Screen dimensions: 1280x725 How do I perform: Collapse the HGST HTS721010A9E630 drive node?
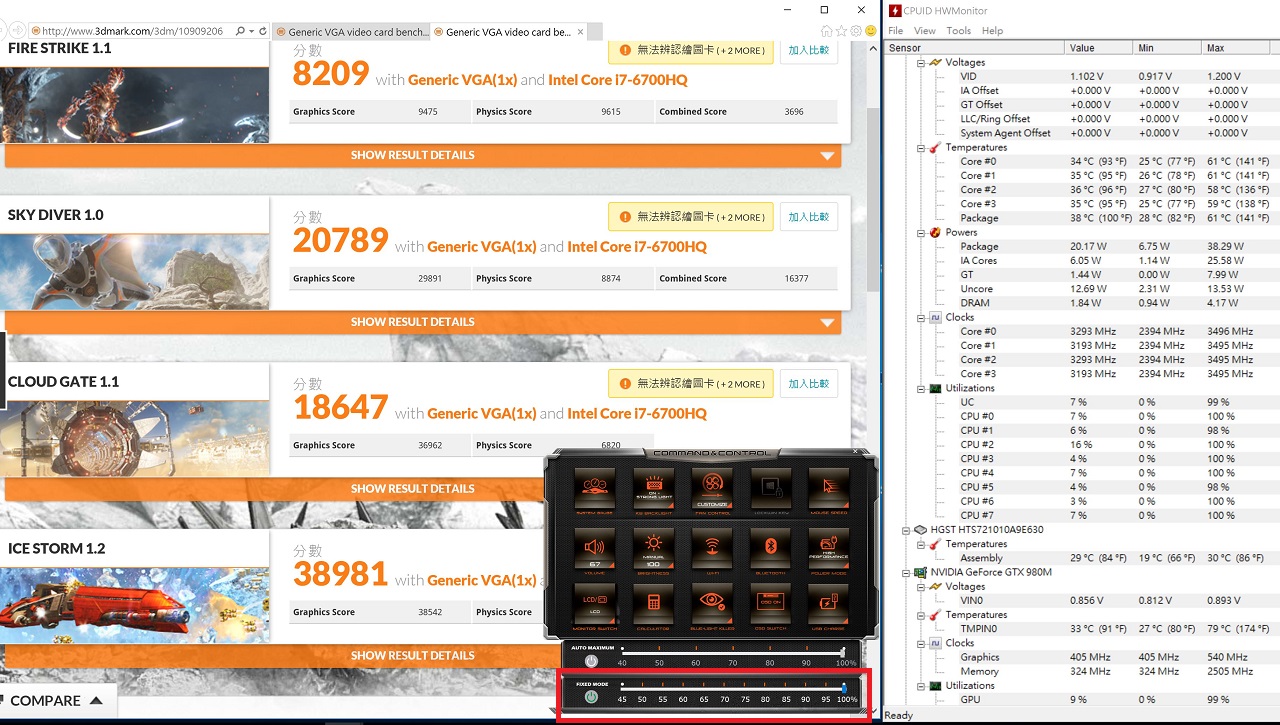point(907,530)
